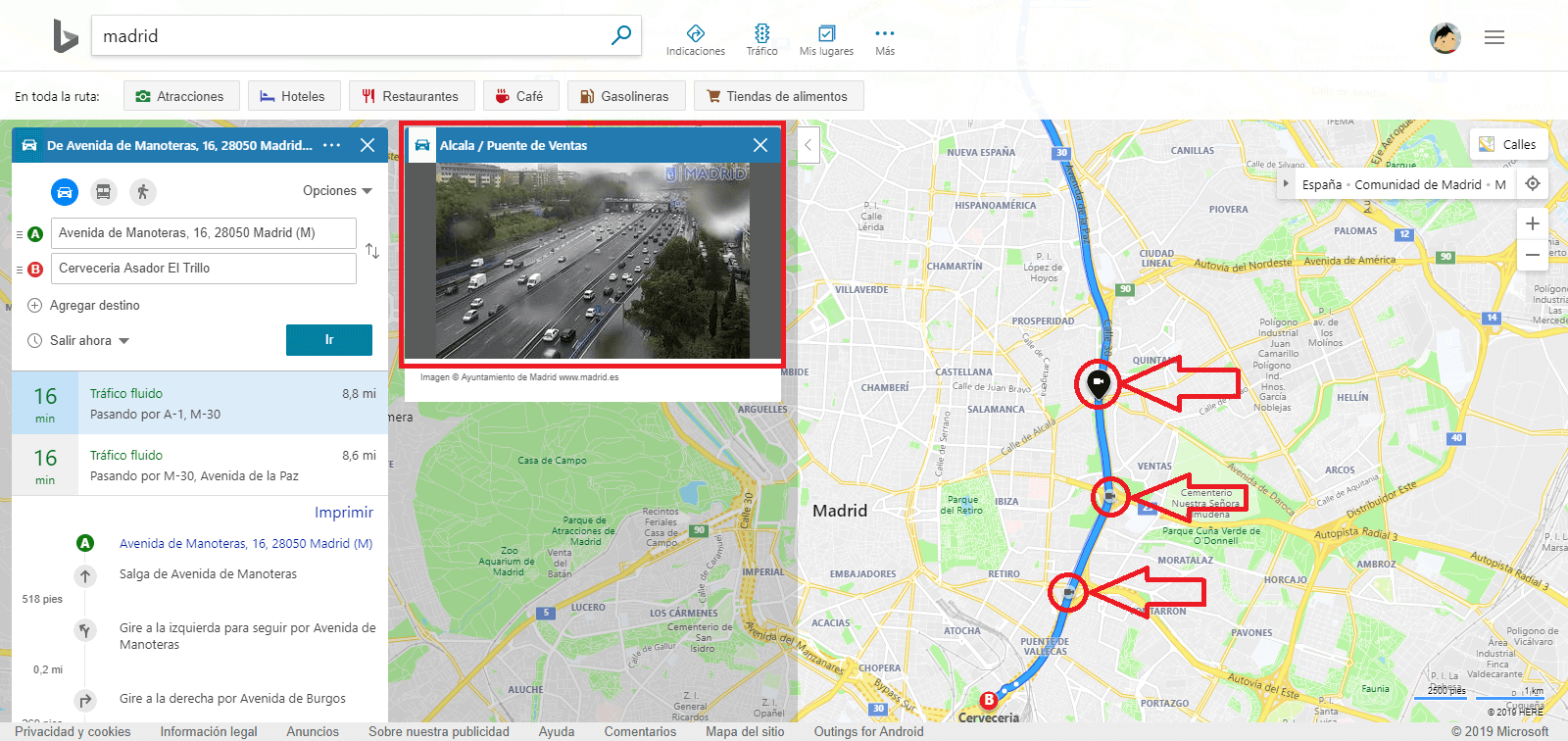
Task: Select step Salga de Avenida de Manoteras
Action: (x=208, y=574)
